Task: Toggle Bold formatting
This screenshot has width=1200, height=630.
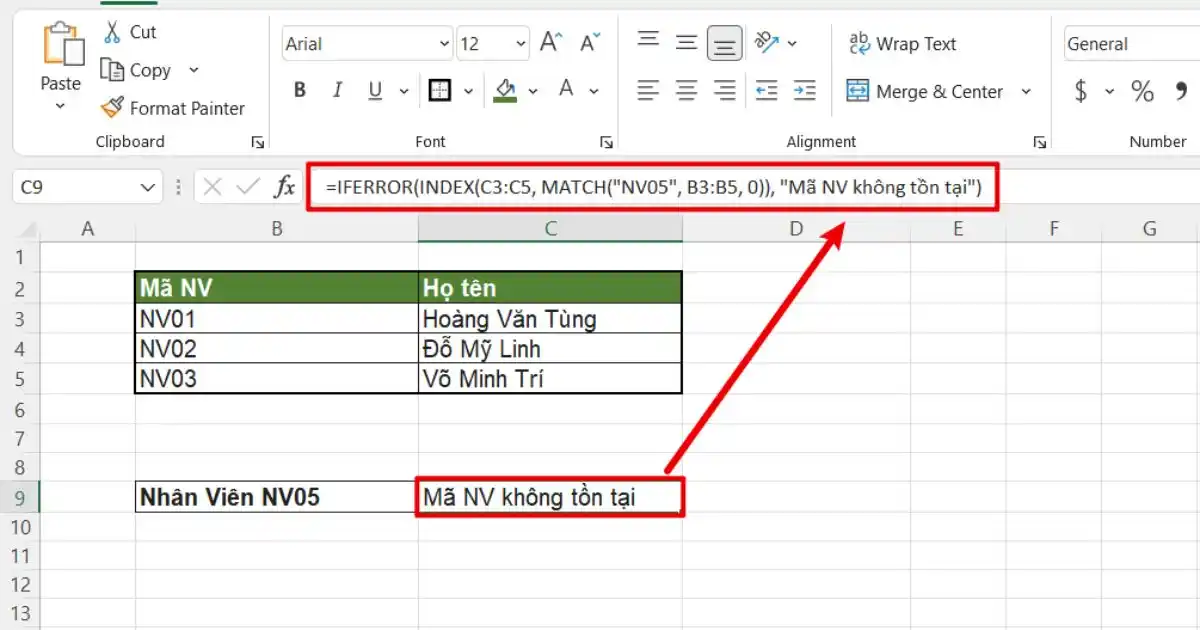Action: tap(299, 91)
